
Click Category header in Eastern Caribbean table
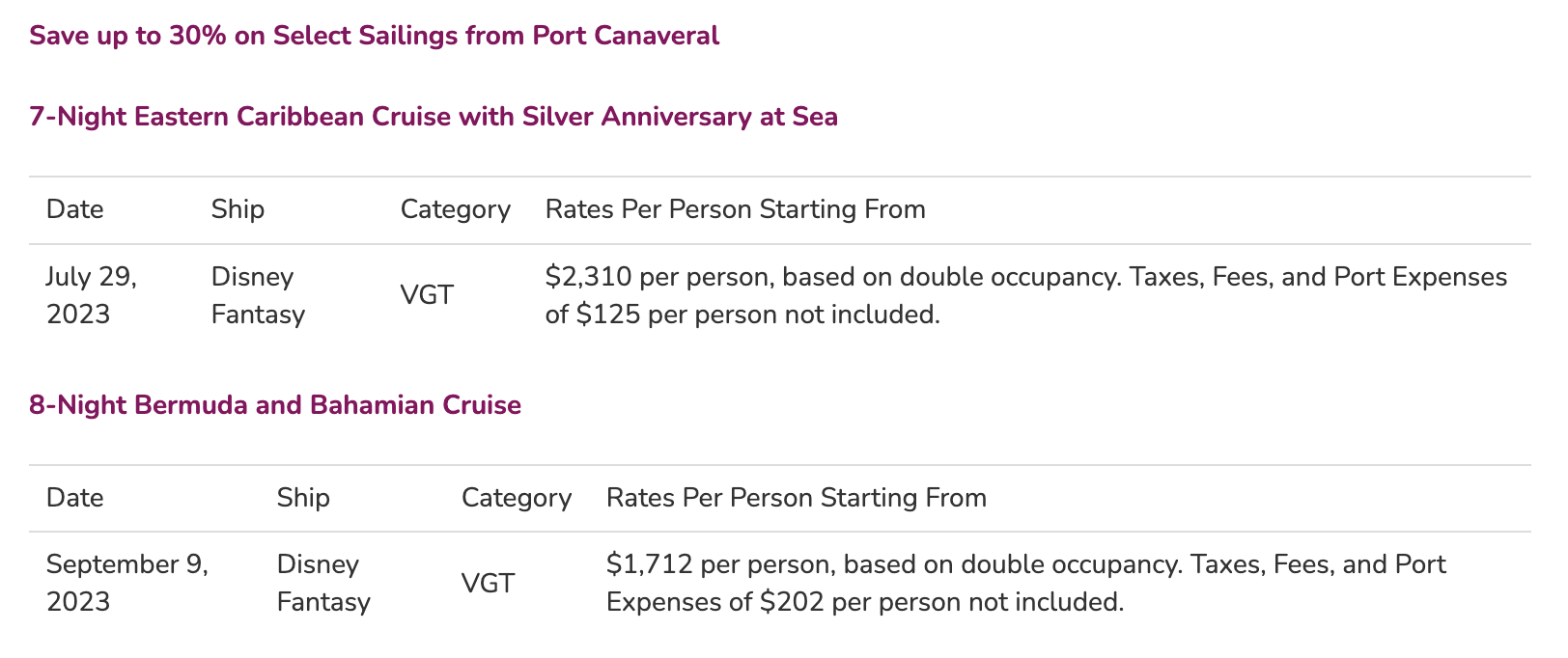pyautogui.click(x=455, y=209)
